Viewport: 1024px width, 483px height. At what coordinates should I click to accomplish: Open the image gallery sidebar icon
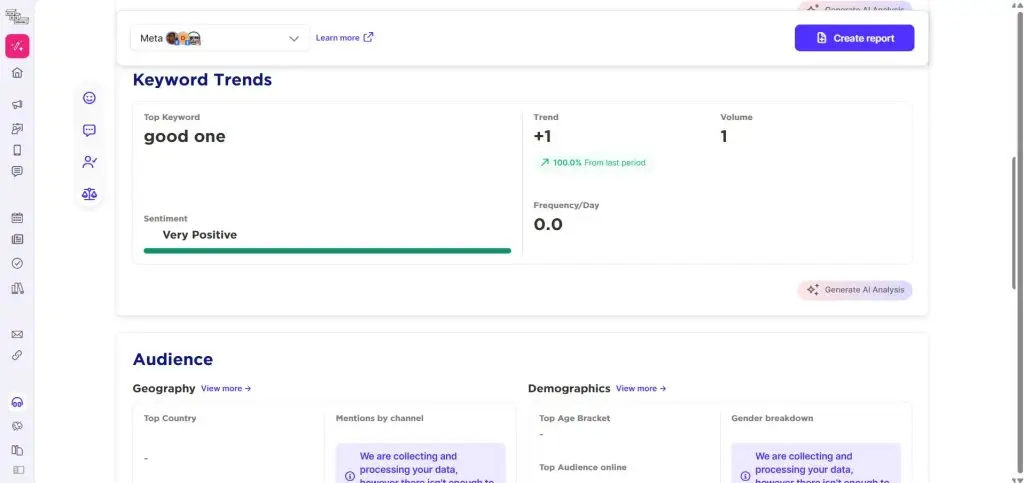pos(18,129)
